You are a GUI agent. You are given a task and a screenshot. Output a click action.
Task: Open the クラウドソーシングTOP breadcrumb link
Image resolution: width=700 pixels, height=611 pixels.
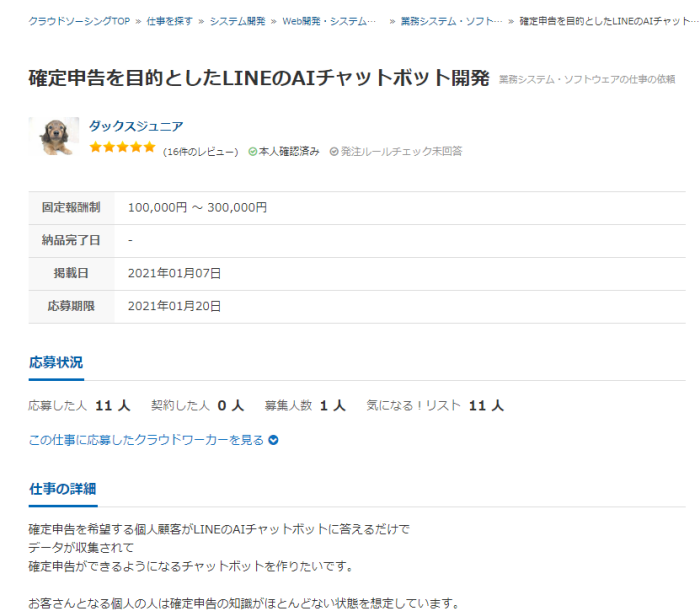click(79, 21)
